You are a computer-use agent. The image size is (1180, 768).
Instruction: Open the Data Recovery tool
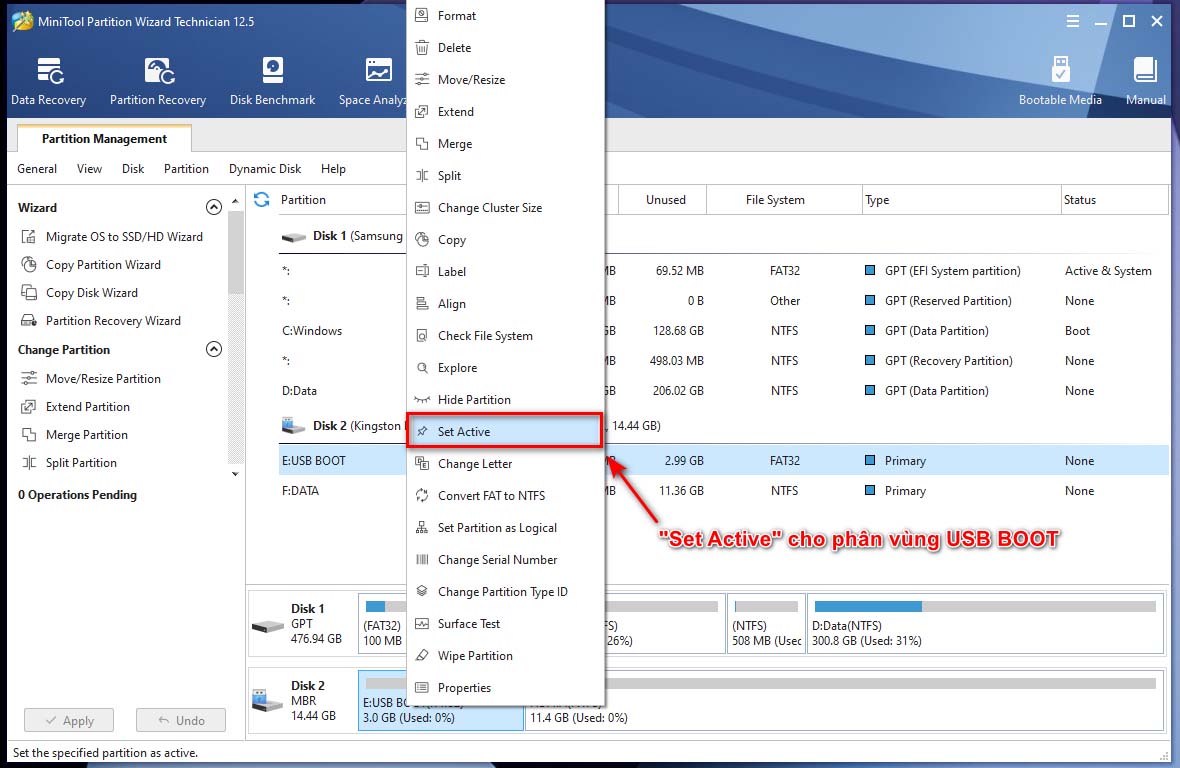pyautogui.click(x=49, y=81)
